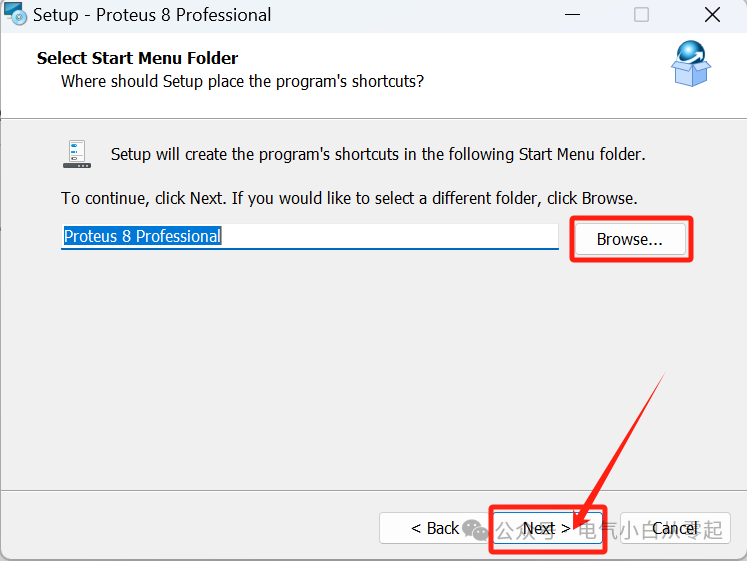Go back with the Back button
747x561 pixels.
point(434,528)
